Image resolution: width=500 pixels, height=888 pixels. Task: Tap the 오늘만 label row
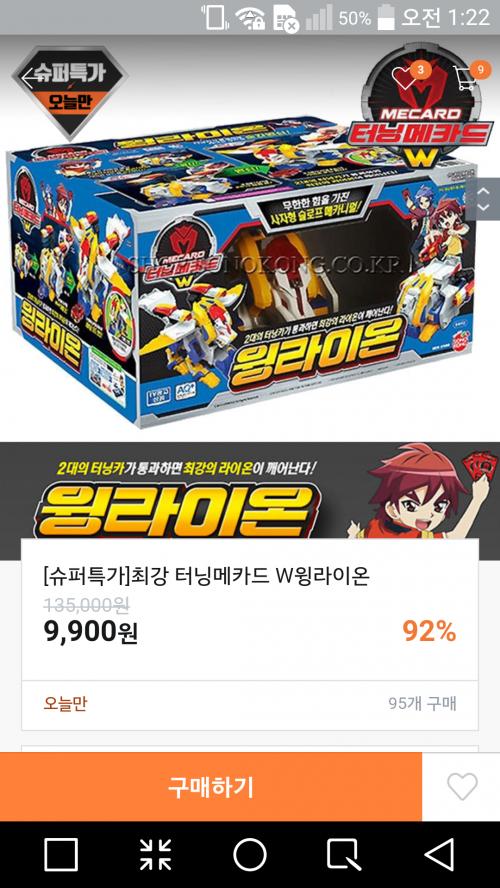(250, 704)
